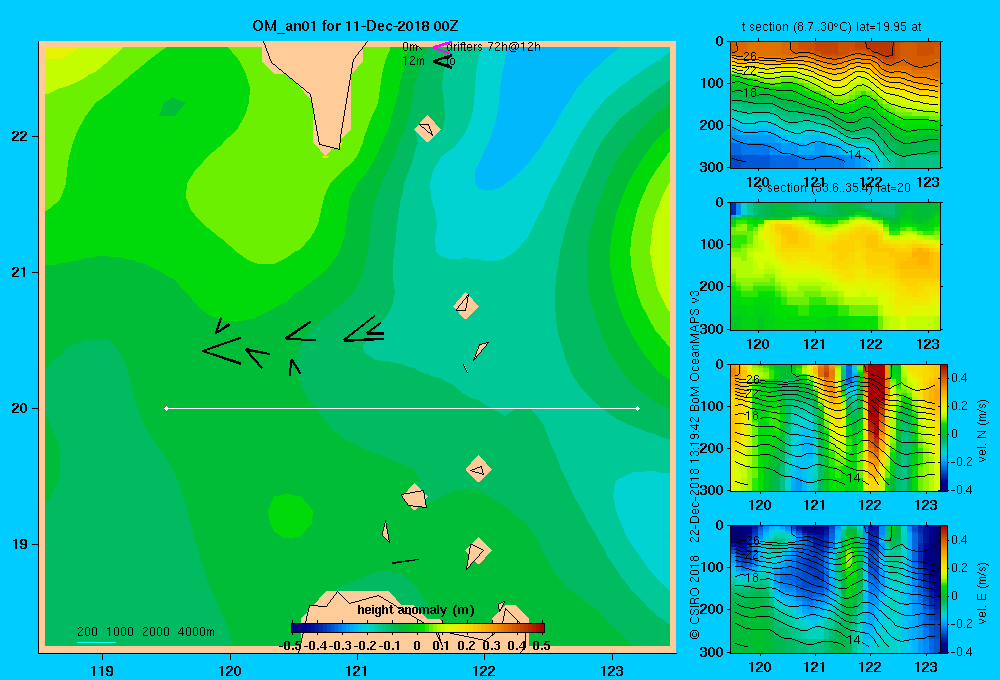Click latitude label 19 on main map
This screenshot has width=1000, height=680.
point(20,544)
